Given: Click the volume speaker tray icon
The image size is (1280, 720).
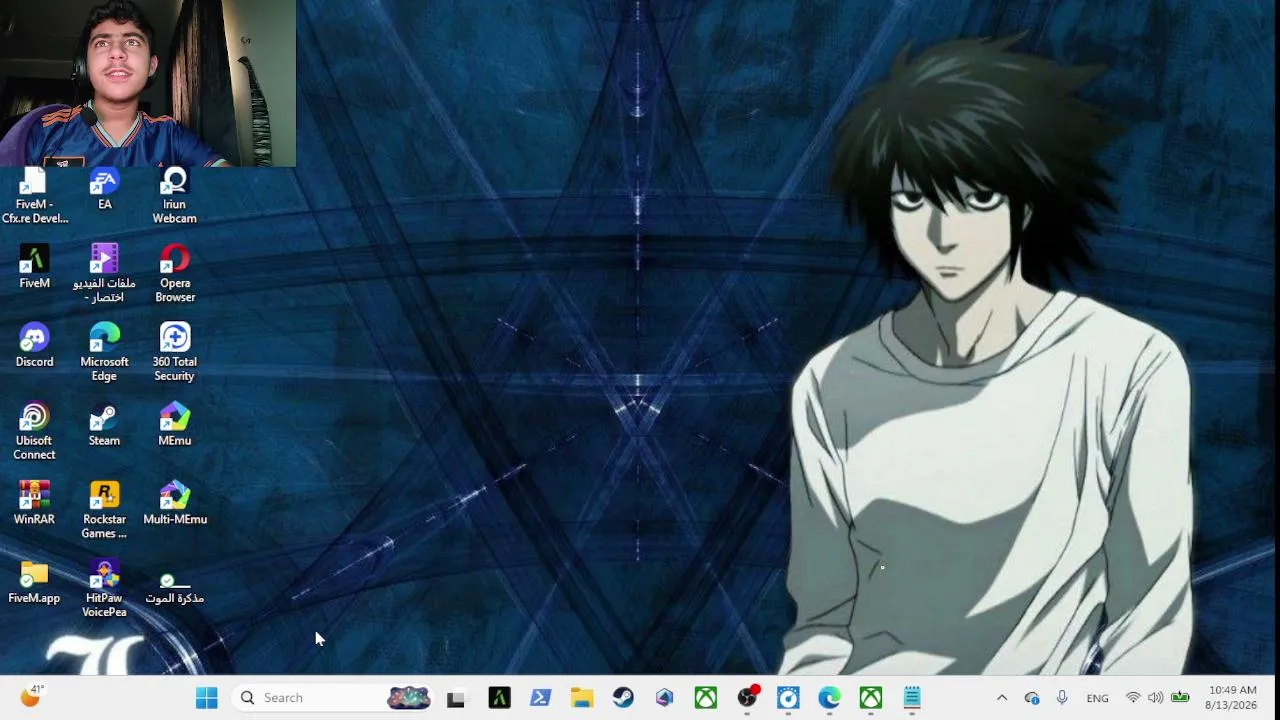Looking at the screenshot, I should point(1156,698).
